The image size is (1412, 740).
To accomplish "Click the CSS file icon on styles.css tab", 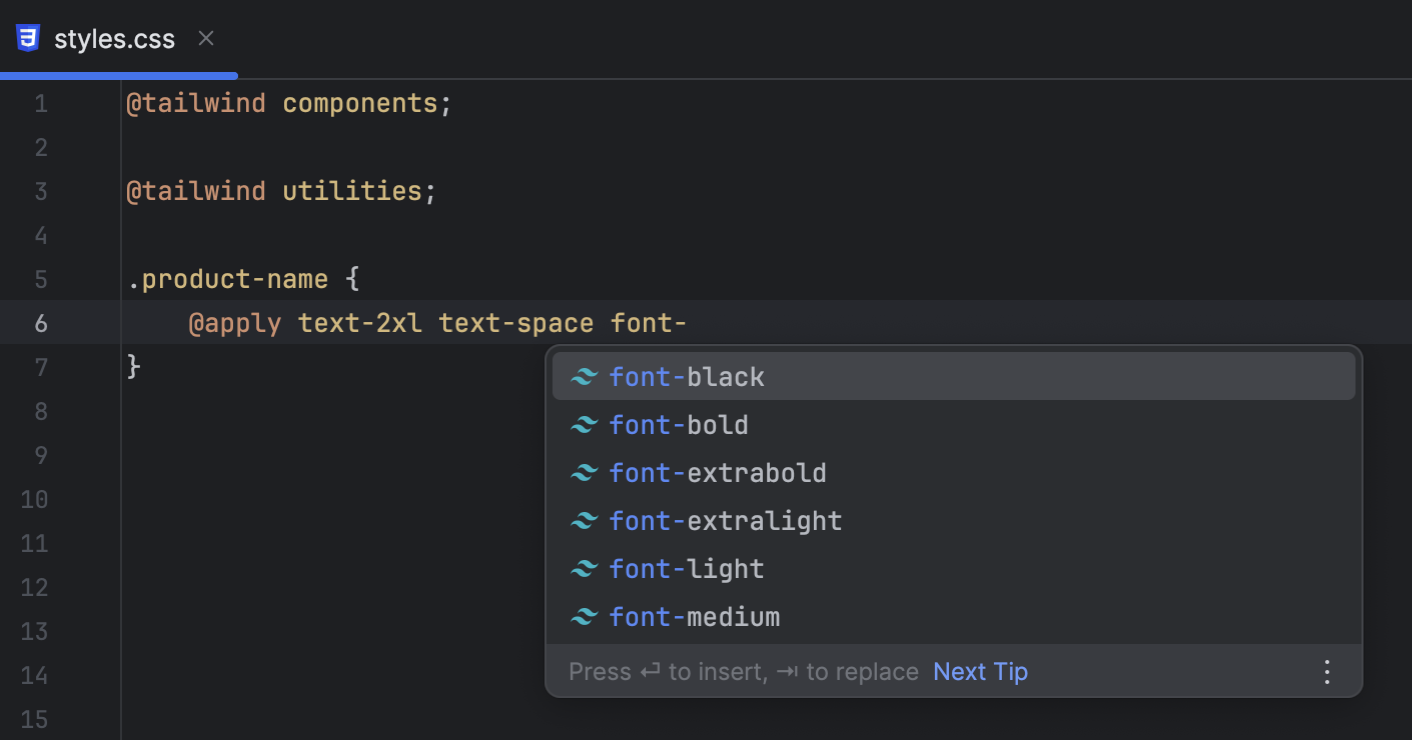I will pyautogui.click(x=28, y=39).
